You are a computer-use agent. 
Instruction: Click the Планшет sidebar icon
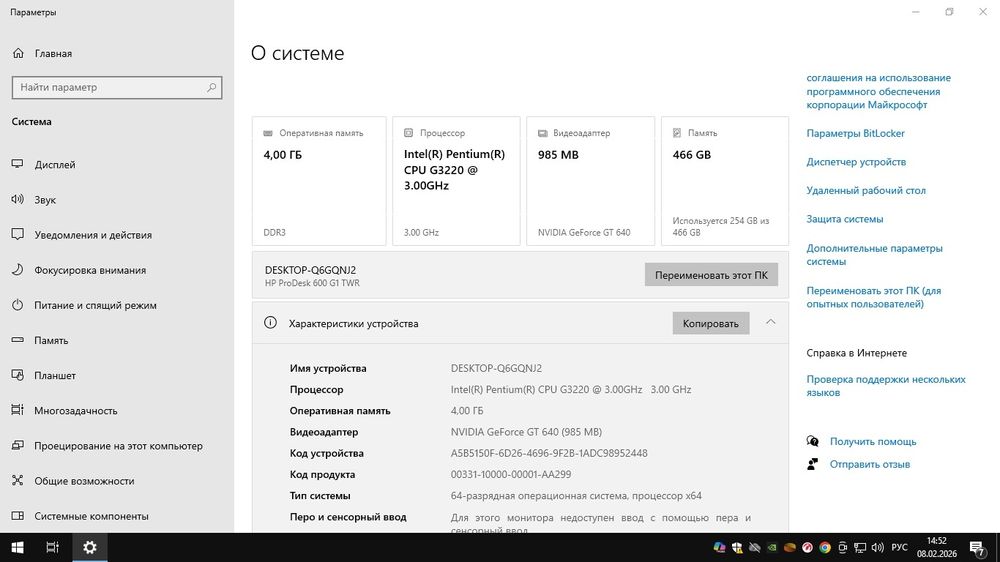(18, 375)
